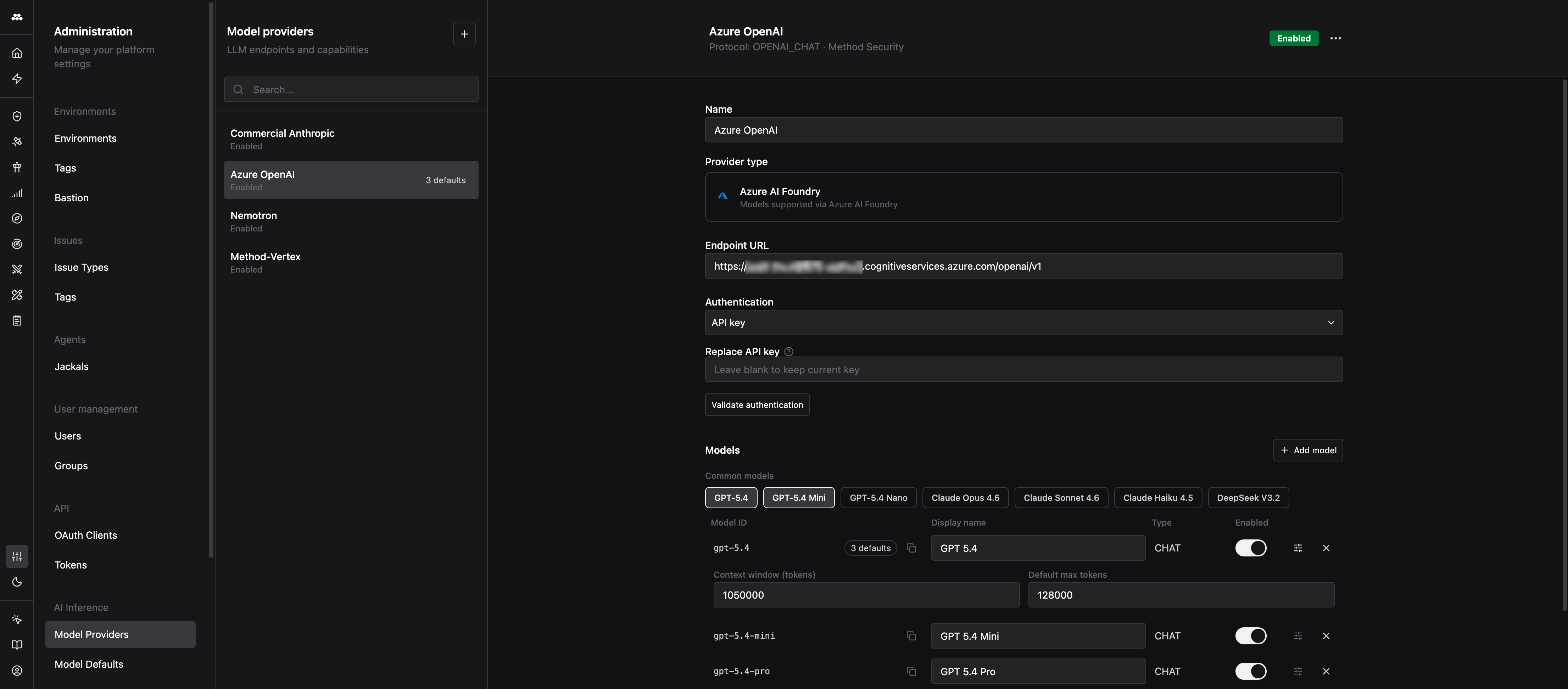Switch off GPT 5.4 Pro enabled toggle
This screenshot has width=1568, height=689.
tap(1250, 671)
